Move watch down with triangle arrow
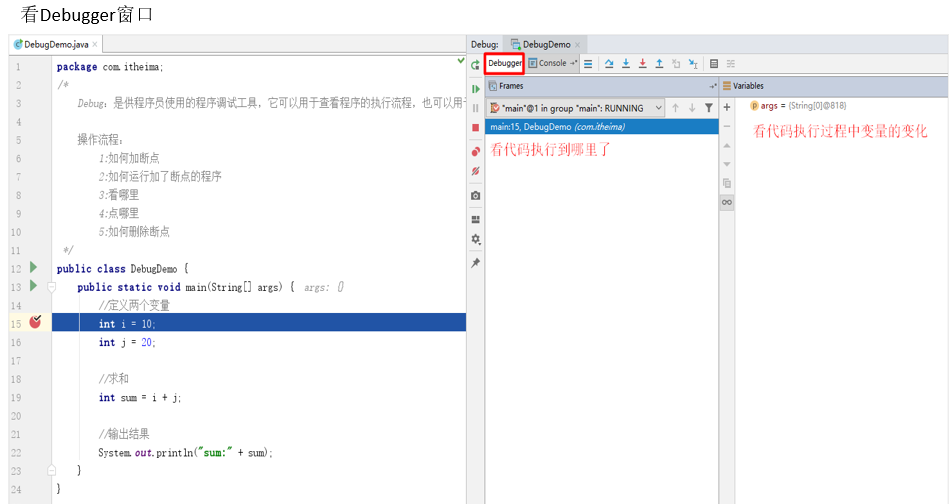The width and height of the screenshot is (949, 504). pos(727,164)
